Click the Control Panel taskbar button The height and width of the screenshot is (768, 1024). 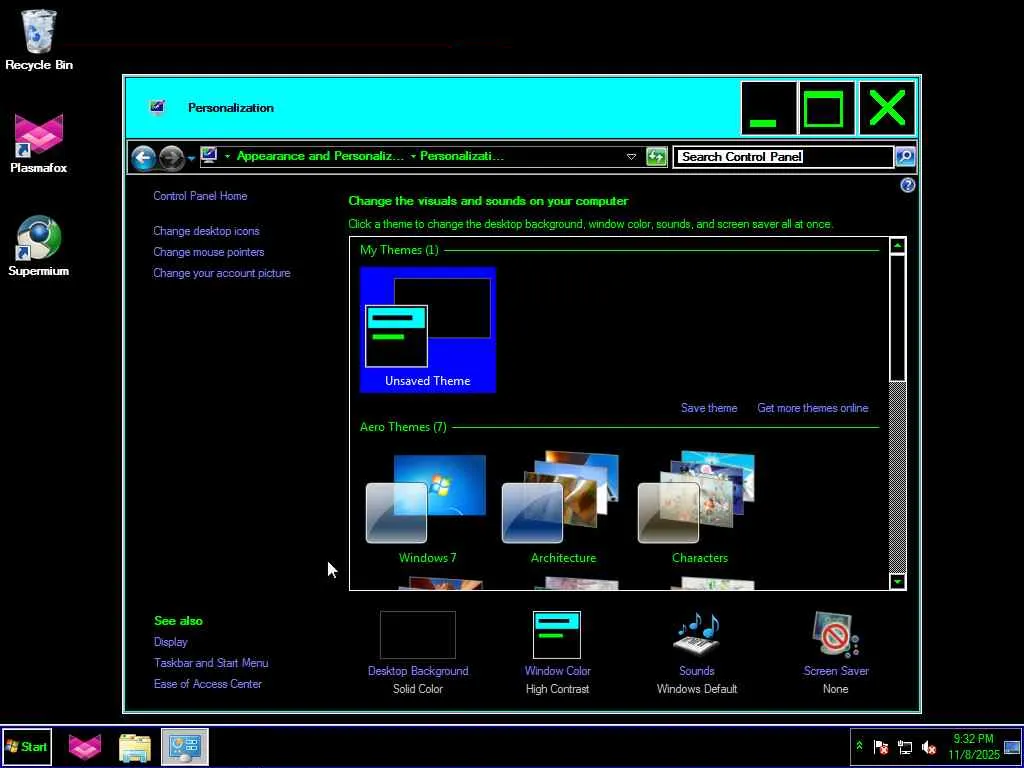click(x=185, y=747)
